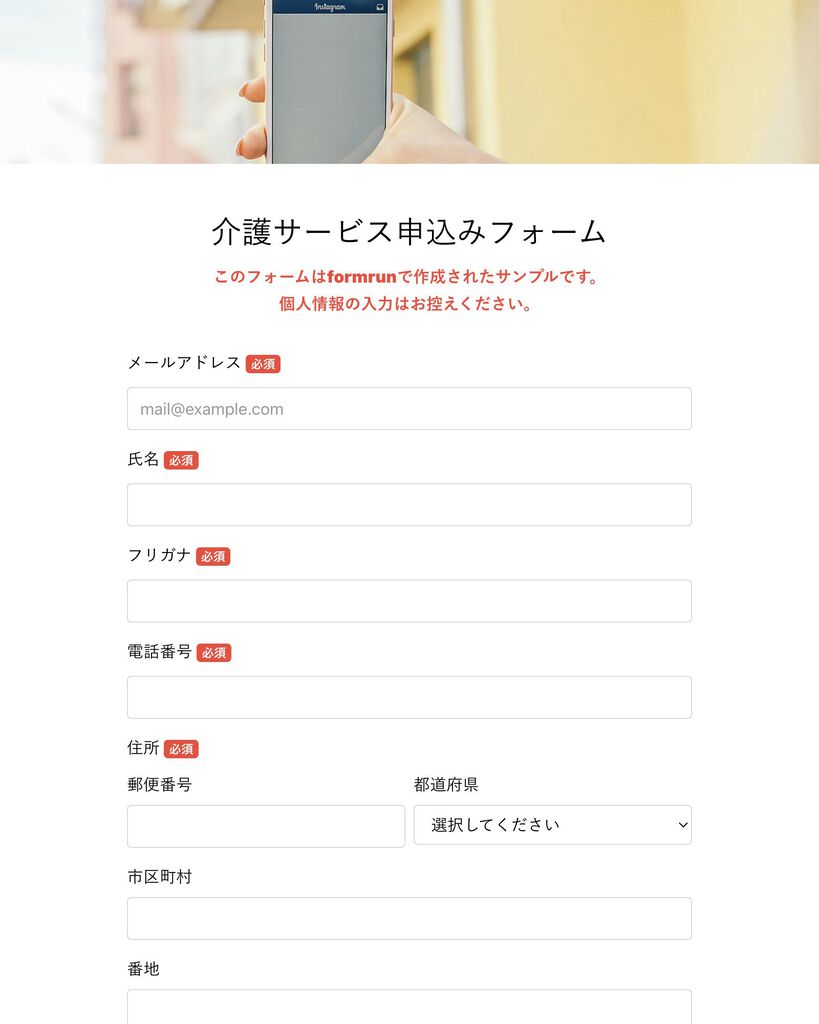Click the 介護サービス申込みフォーム title

409,232
